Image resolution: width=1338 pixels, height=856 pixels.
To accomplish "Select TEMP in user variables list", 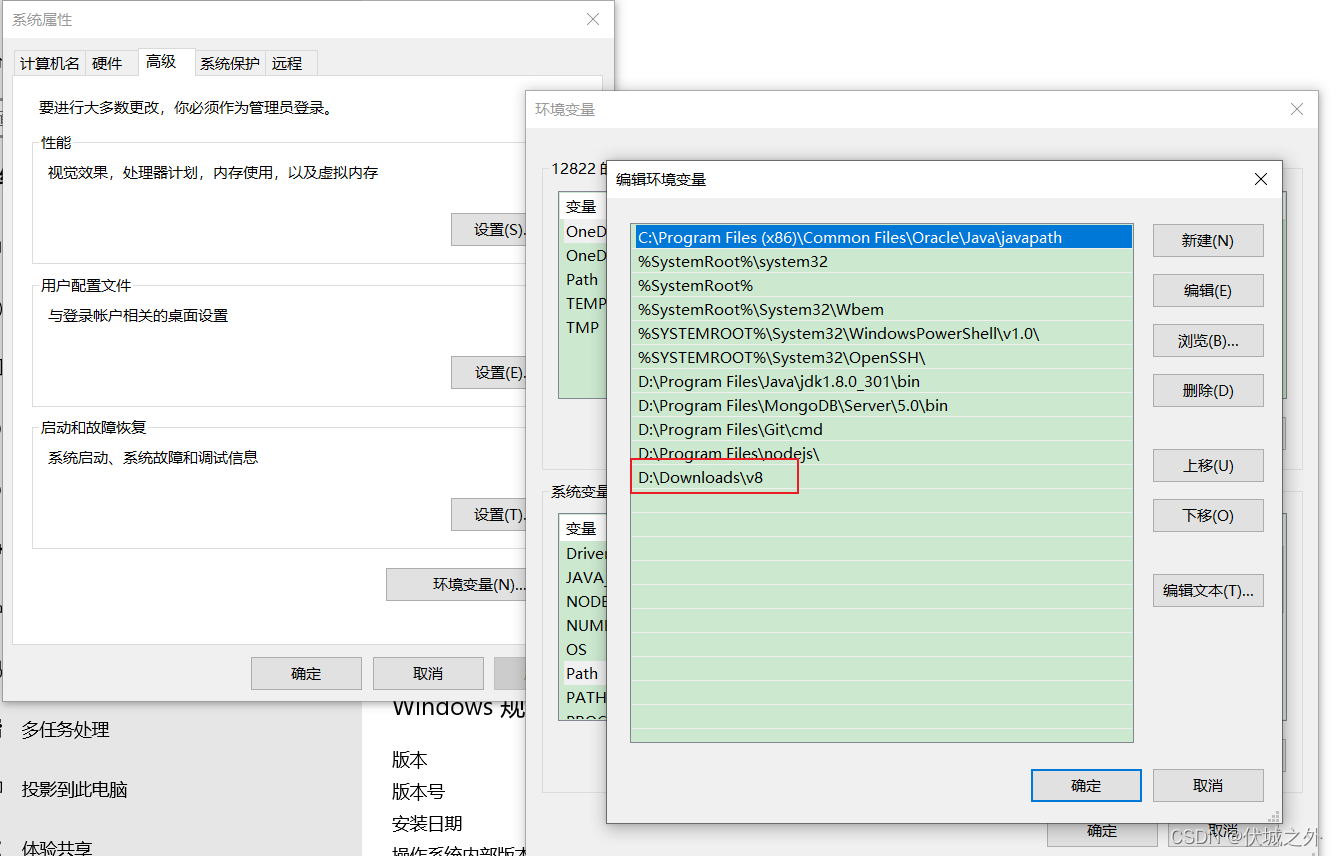I will point(584,304).
